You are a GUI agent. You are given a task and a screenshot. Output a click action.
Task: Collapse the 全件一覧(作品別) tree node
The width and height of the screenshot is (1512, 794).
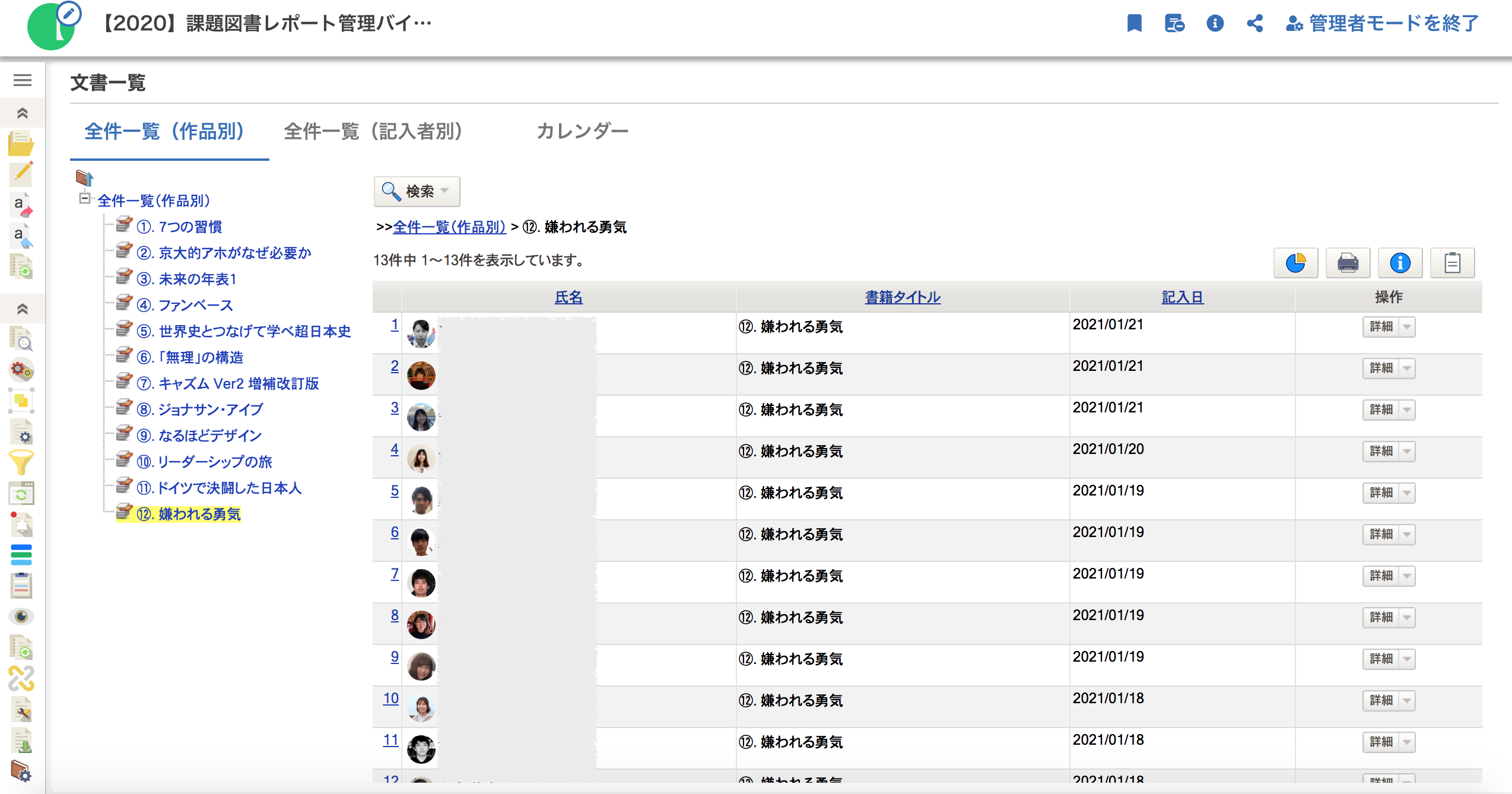click(x=85, y=199)
